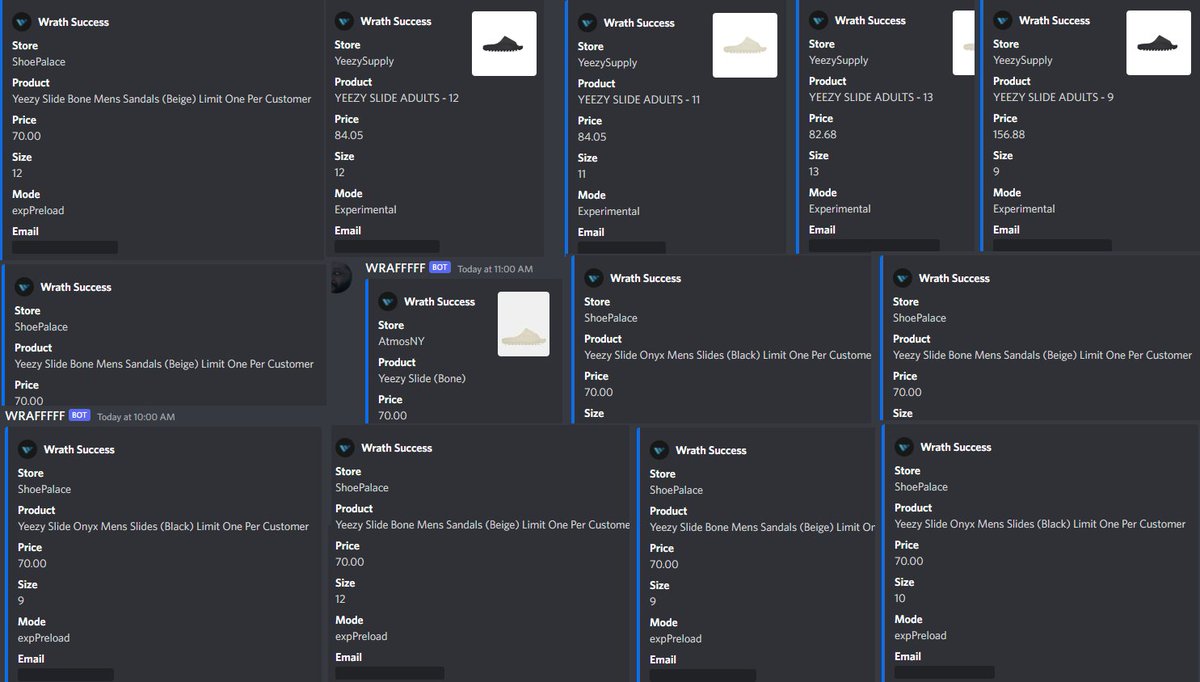This screenshot has width=1200, height=682.
Task: Select the product text 'YEEZY SLIDE ADULTS - 11'
Action: coord(639,100)
